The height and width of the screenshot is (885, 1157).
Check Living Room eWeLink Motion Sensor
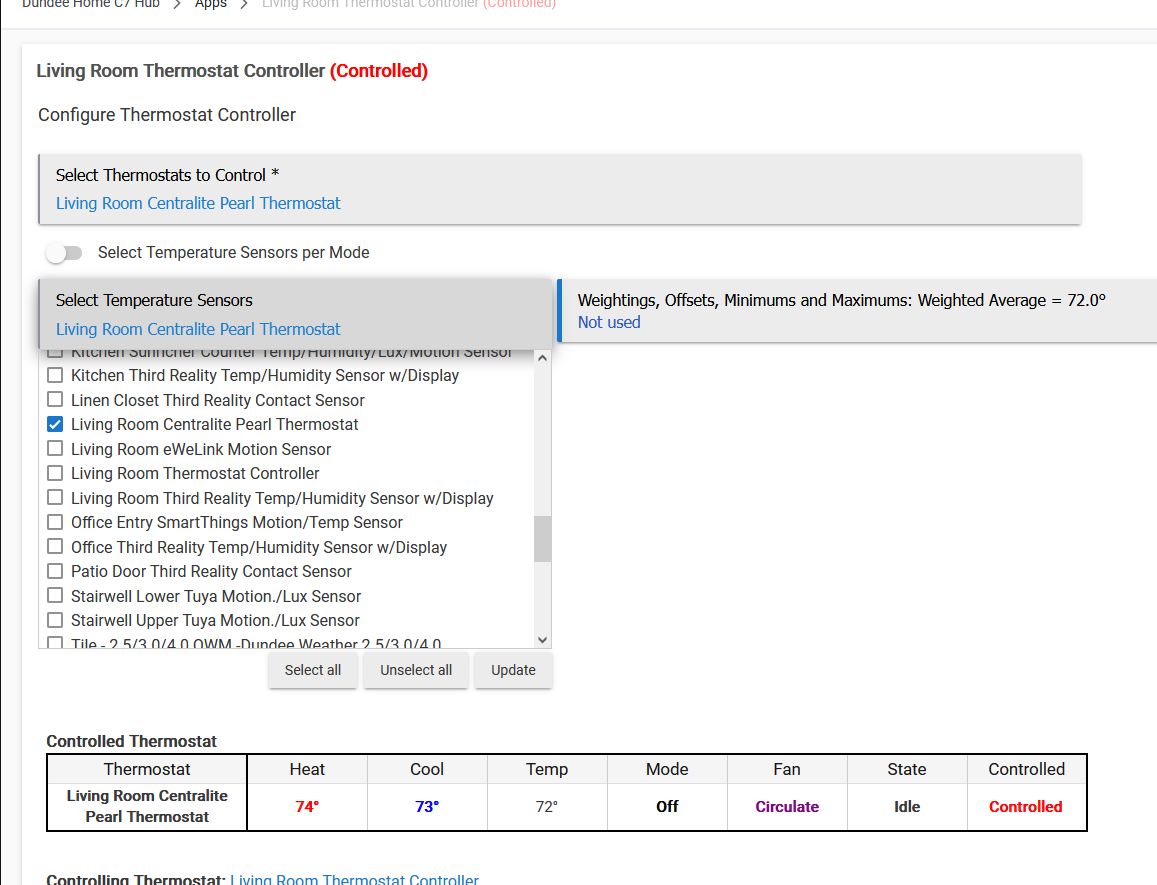click(55, 449)
